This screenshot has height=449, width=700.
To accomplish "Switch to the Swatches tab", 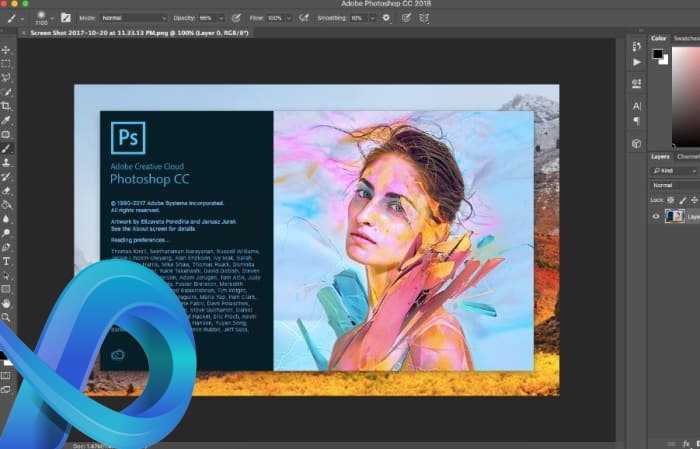I will pos(686,38).
